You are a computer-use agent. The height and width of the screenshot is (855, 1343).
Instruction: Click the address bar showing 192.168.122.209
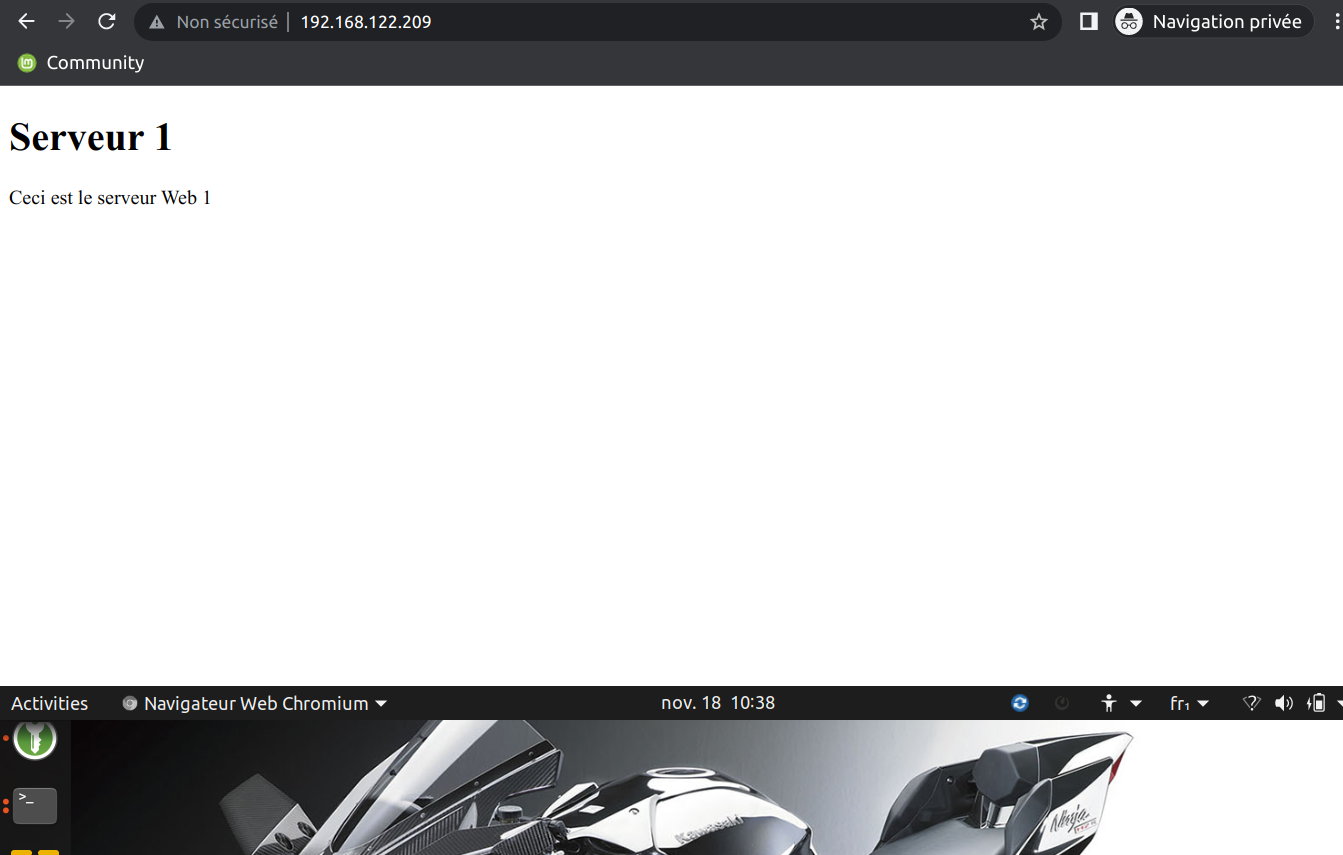click(598, 21)
